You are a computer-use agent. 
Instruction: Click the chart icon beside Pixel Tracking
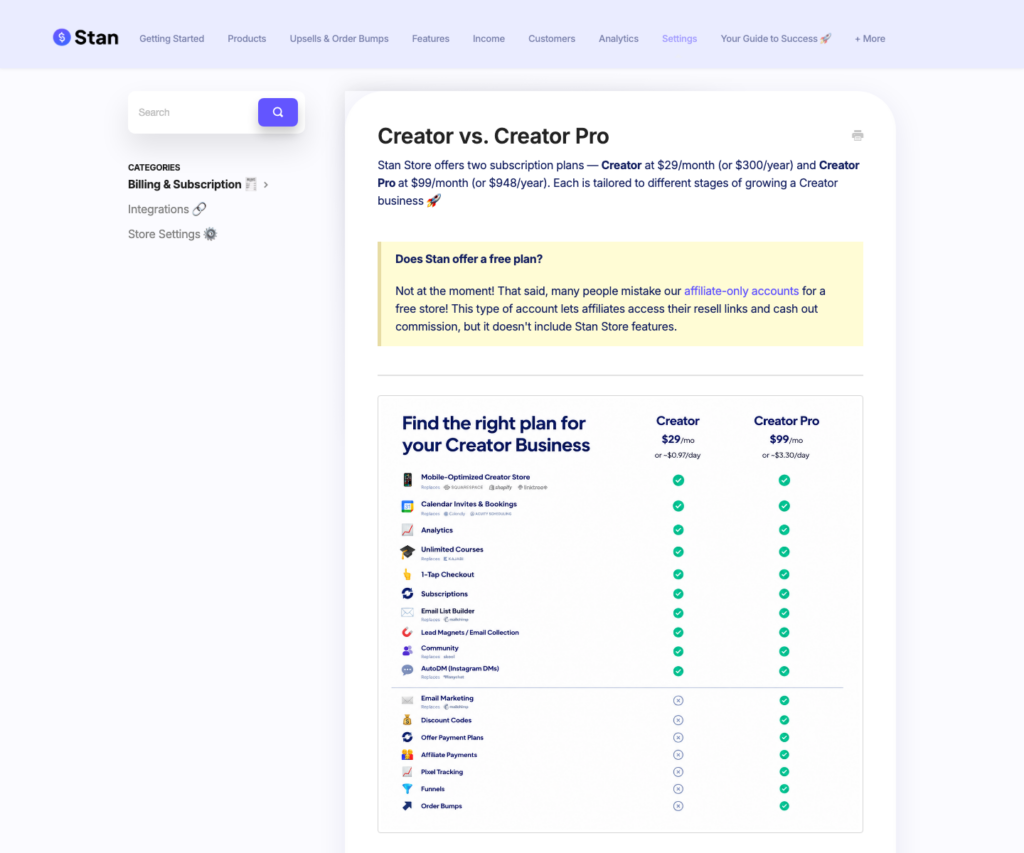[408, 771]
